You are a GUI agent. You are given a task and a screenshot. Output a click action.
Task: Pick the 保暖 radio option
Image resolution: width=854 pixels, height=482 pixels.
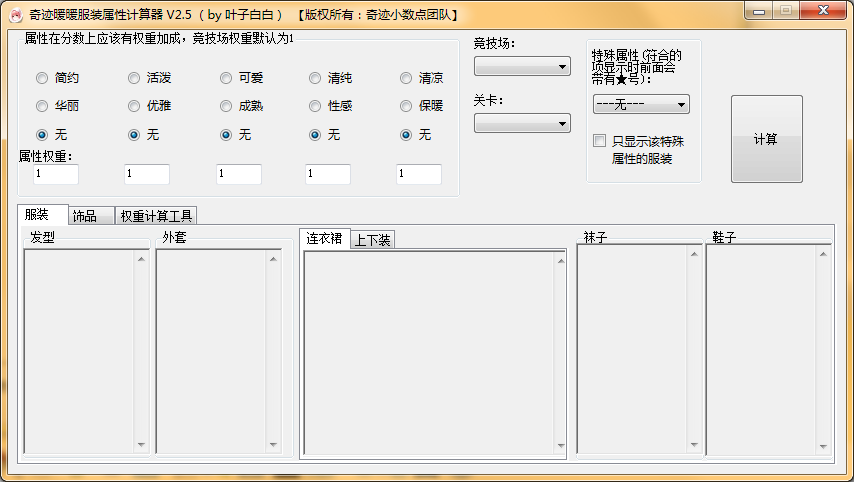[406, 106]
